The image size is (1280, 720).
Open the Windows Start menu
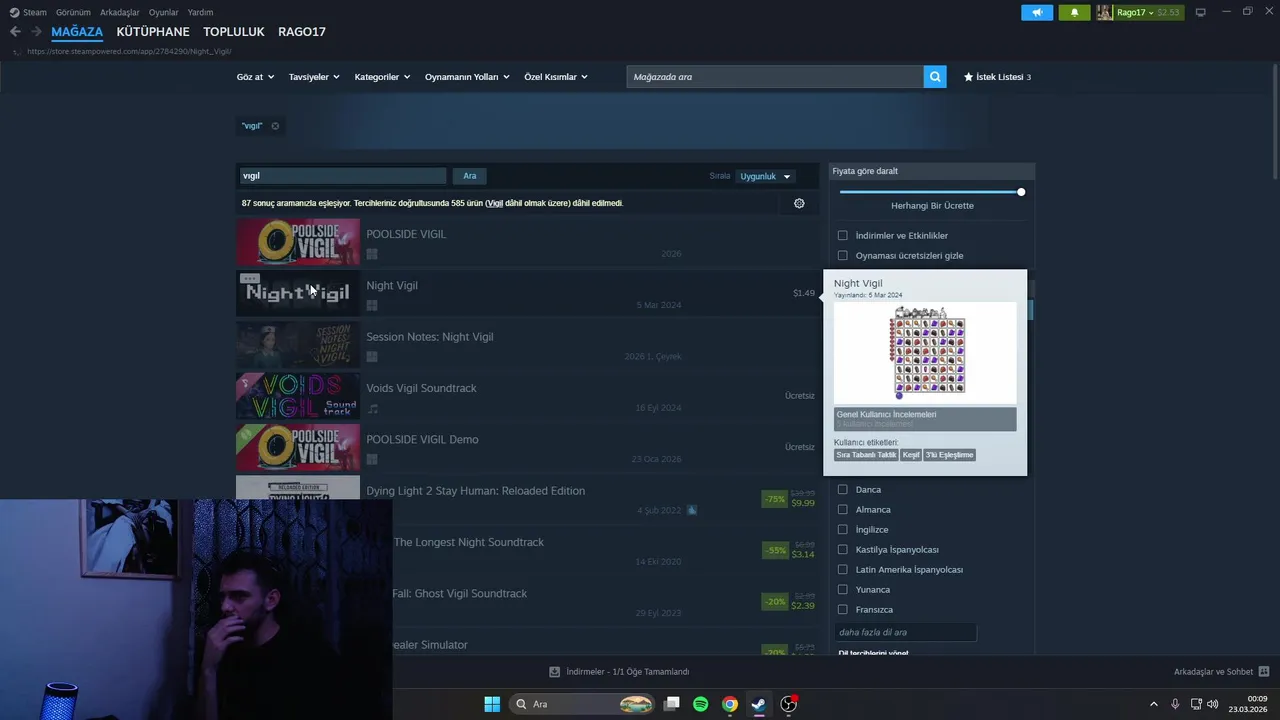492,704
